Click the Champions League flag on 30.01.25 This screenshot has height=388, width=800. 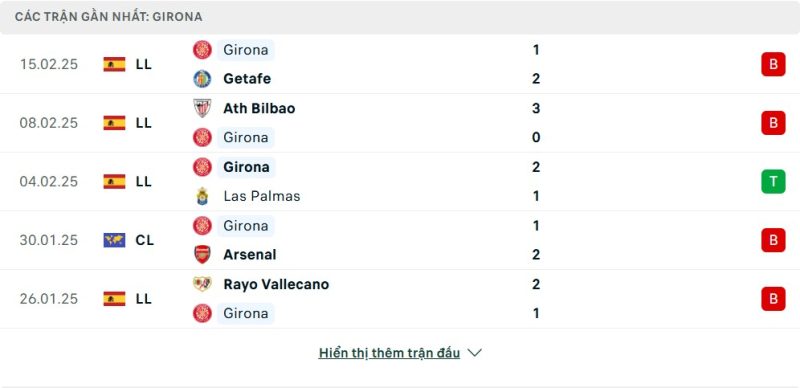[114, 240]
